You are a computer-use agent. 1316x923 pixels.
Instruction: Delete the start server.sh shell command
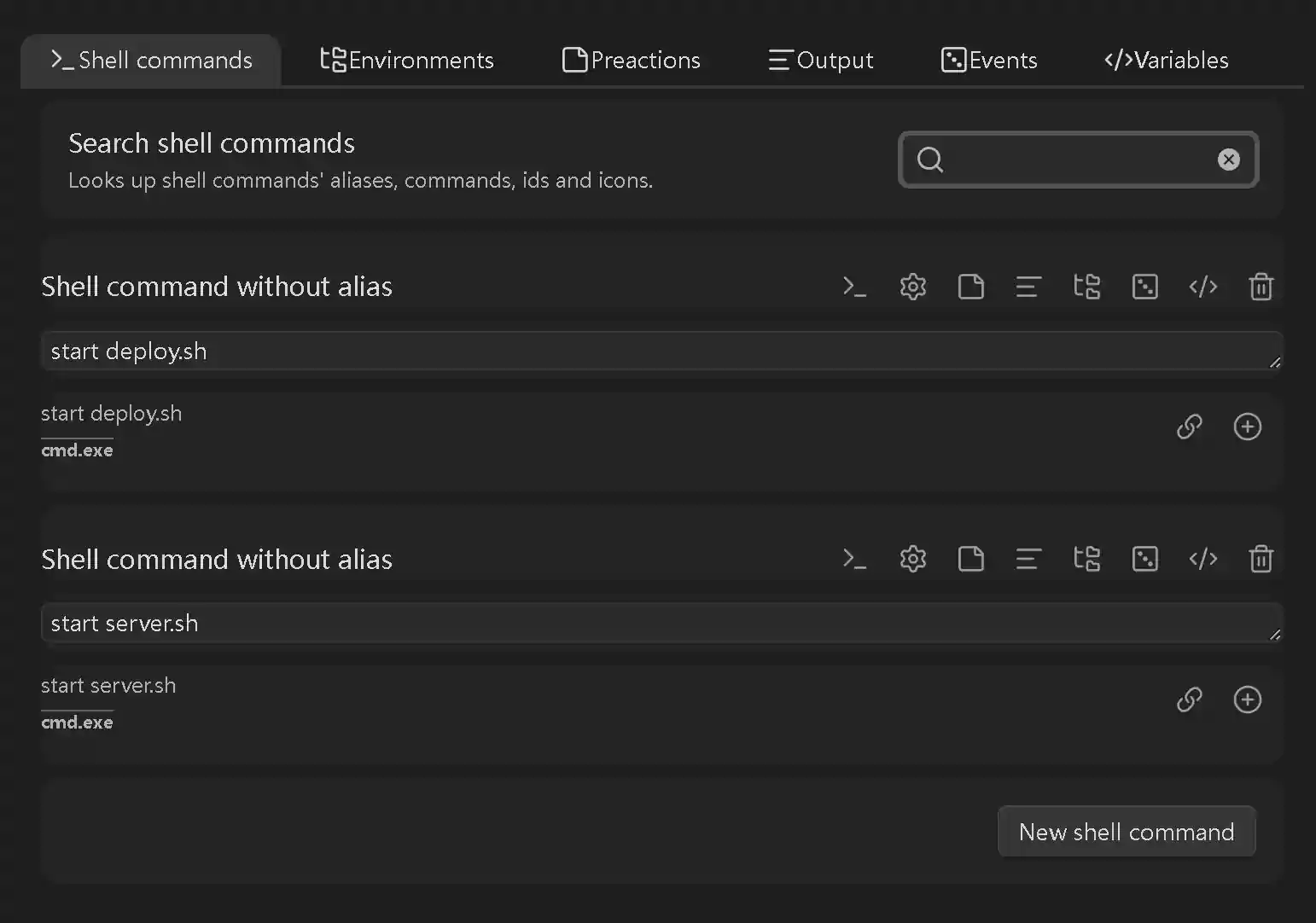tap(1261, 559)
